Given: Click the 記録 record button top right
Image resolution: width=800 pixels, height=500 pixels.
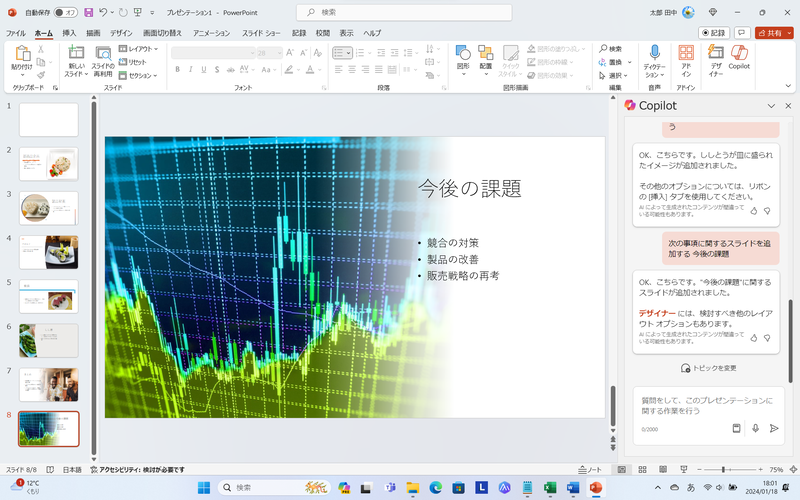Looking at the screenshot, I should point(714,33).
